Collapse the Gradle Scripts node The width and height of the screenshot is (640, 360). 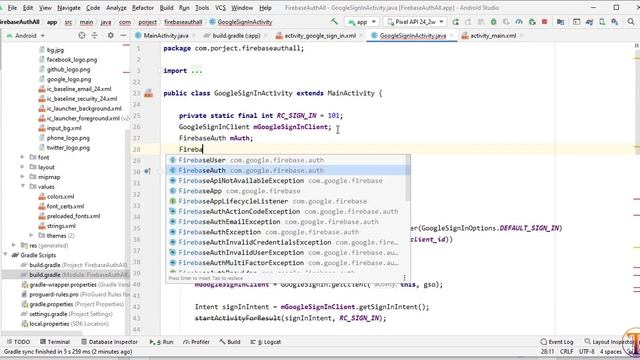[6, 255]
